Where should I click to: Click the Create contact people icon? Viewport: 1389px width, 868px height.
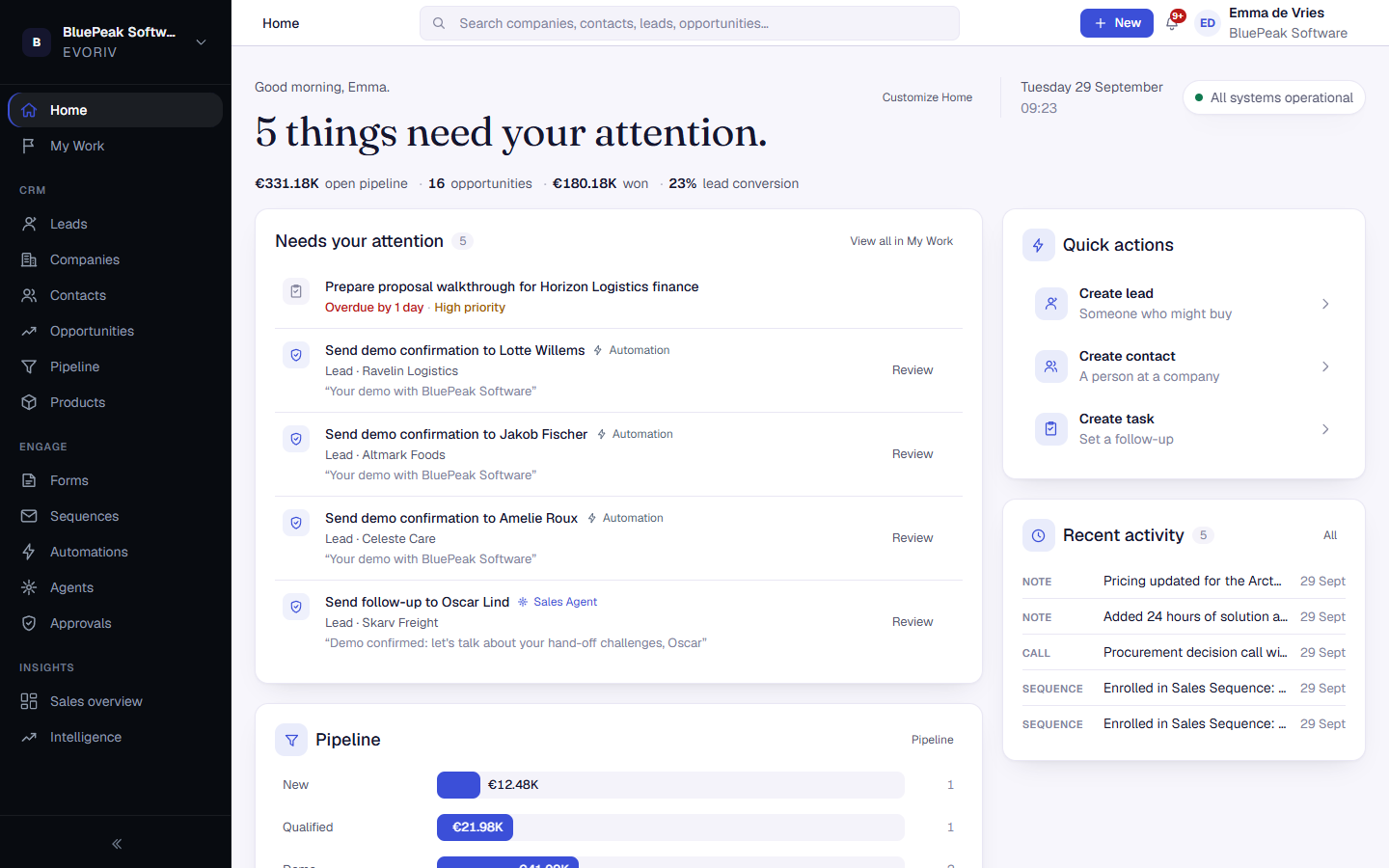click(1050, 366)
